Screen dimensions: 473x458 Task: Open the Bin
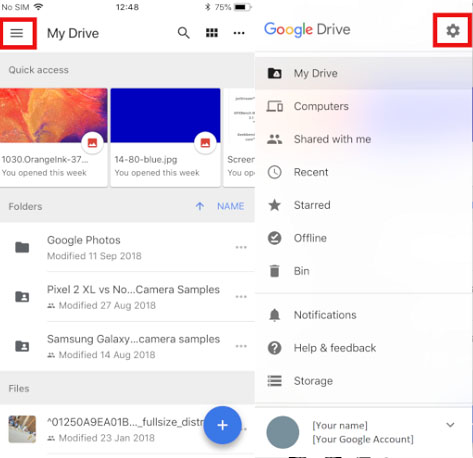click(364, 271)
